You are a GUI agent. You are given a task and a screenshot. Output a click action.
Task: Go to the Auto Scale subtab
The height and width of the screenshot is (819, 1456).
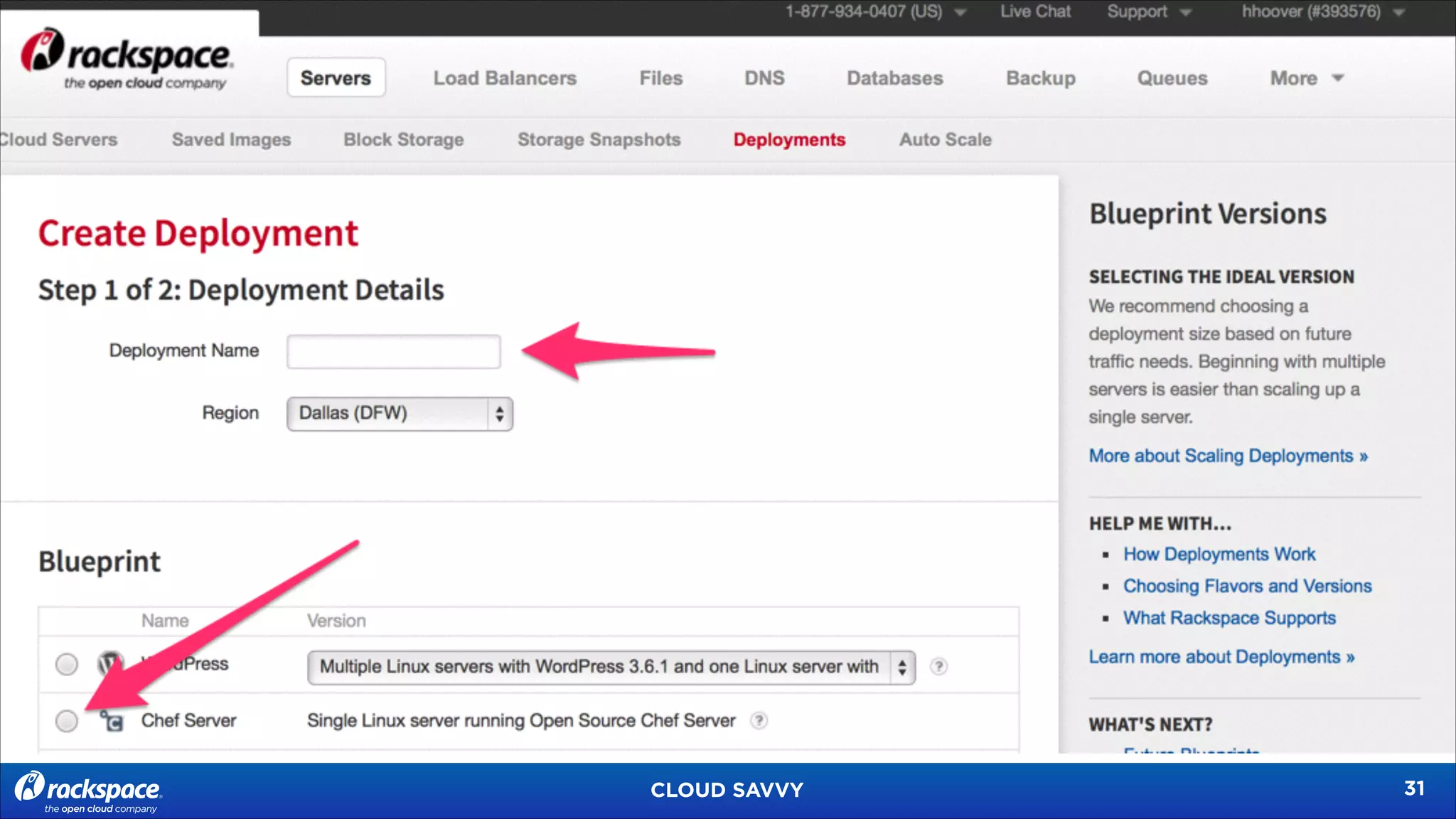(x=945, y=140)
